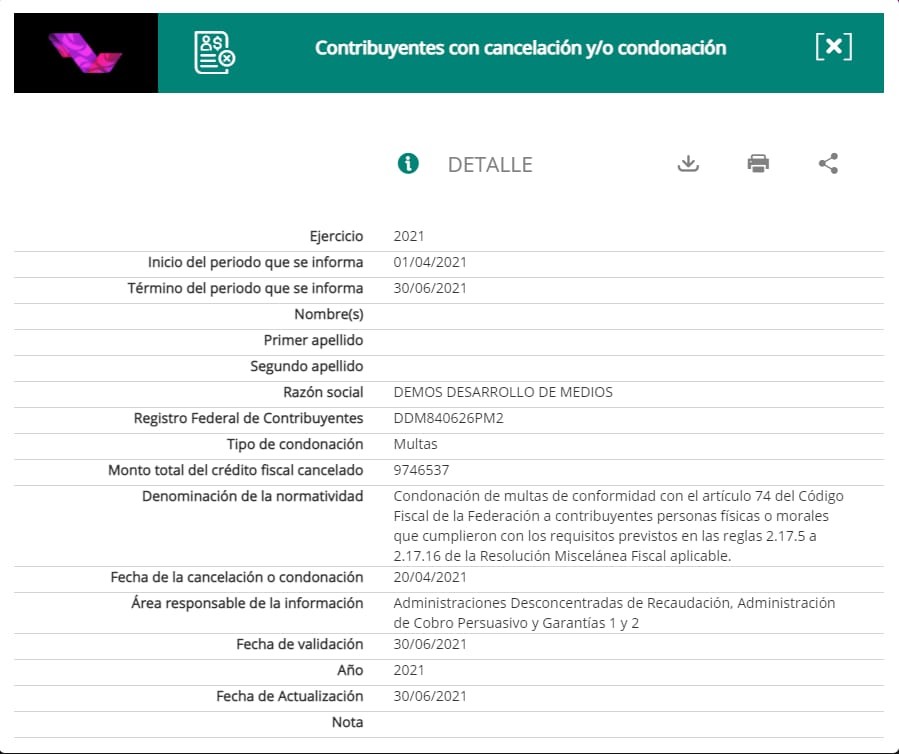Image resolution: width=899 pixels, height=754 pixels.
Task: Select the start date 01/04/2021
Action: [430, 262]
